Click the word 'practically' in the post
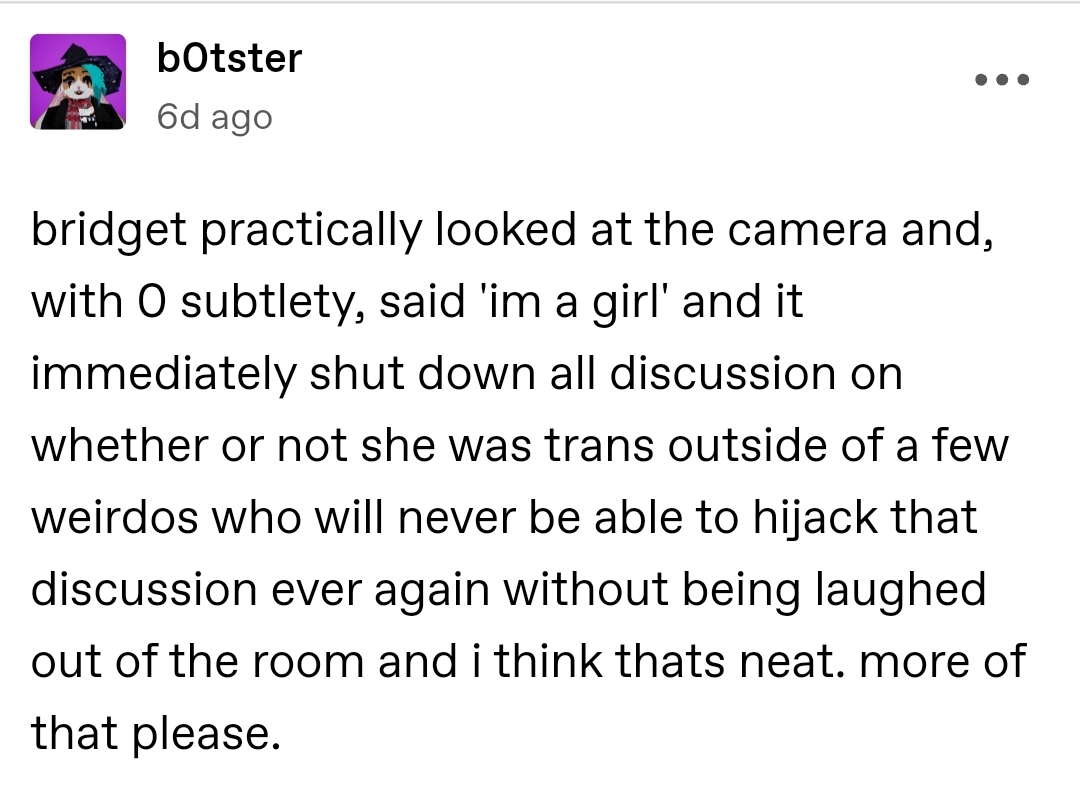This screenshot has height=788, width=1080. click(x=311, y=231)
